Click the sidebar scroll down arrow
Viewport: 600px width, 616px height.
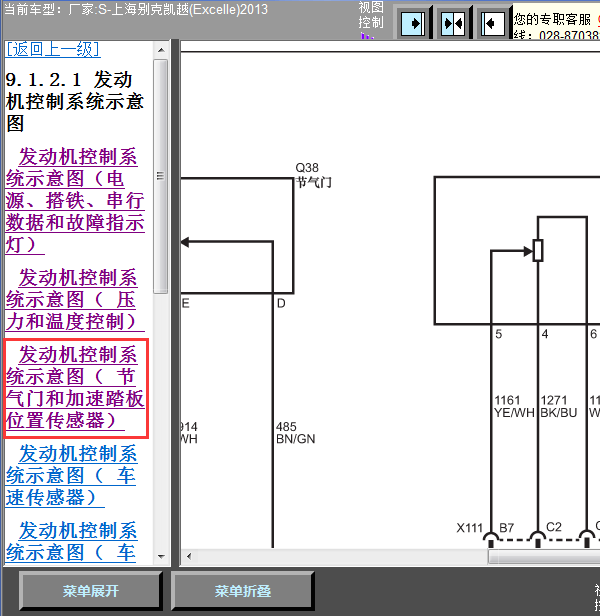point(161,556)
